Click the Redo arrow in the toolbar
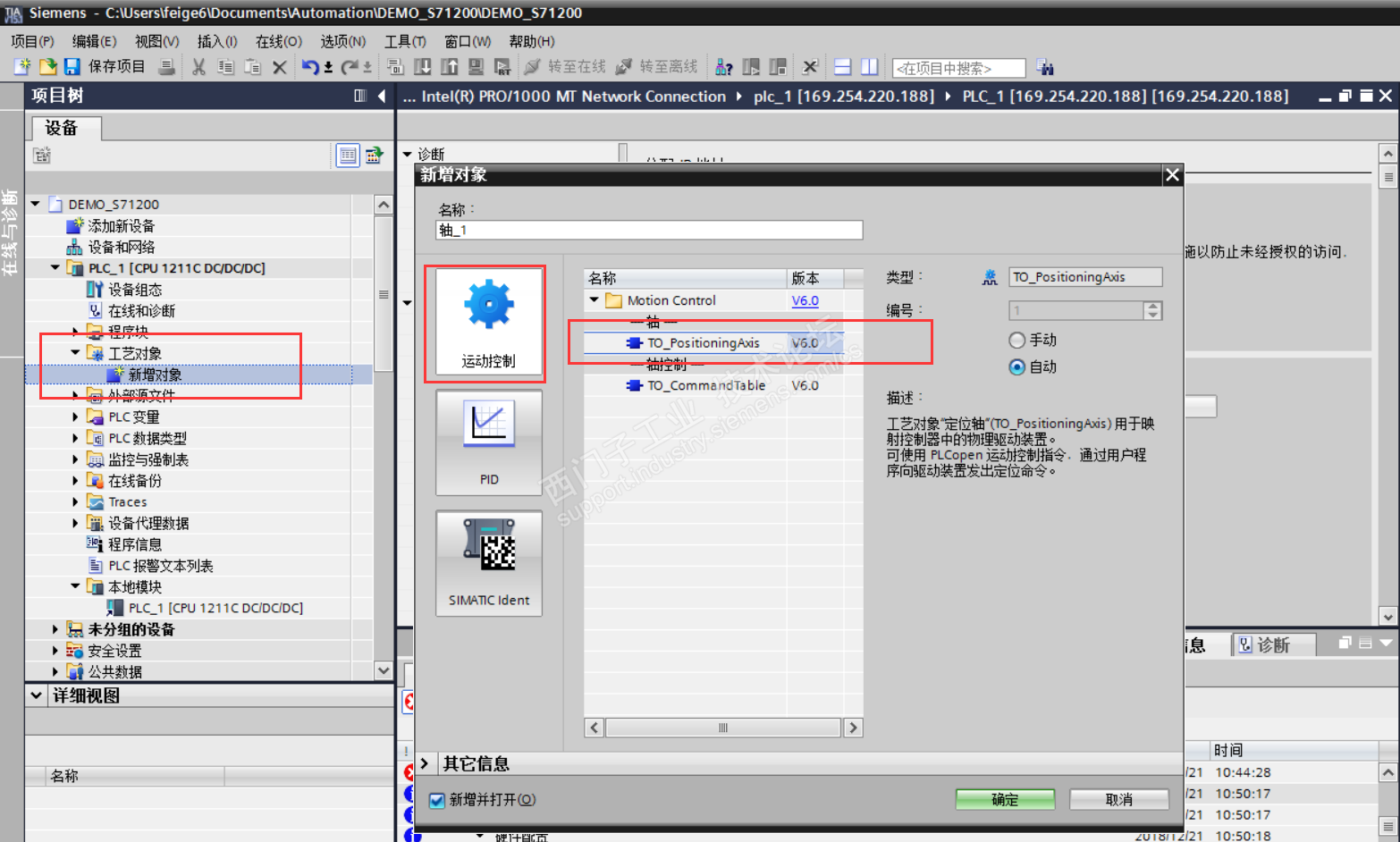 point(350,67)
